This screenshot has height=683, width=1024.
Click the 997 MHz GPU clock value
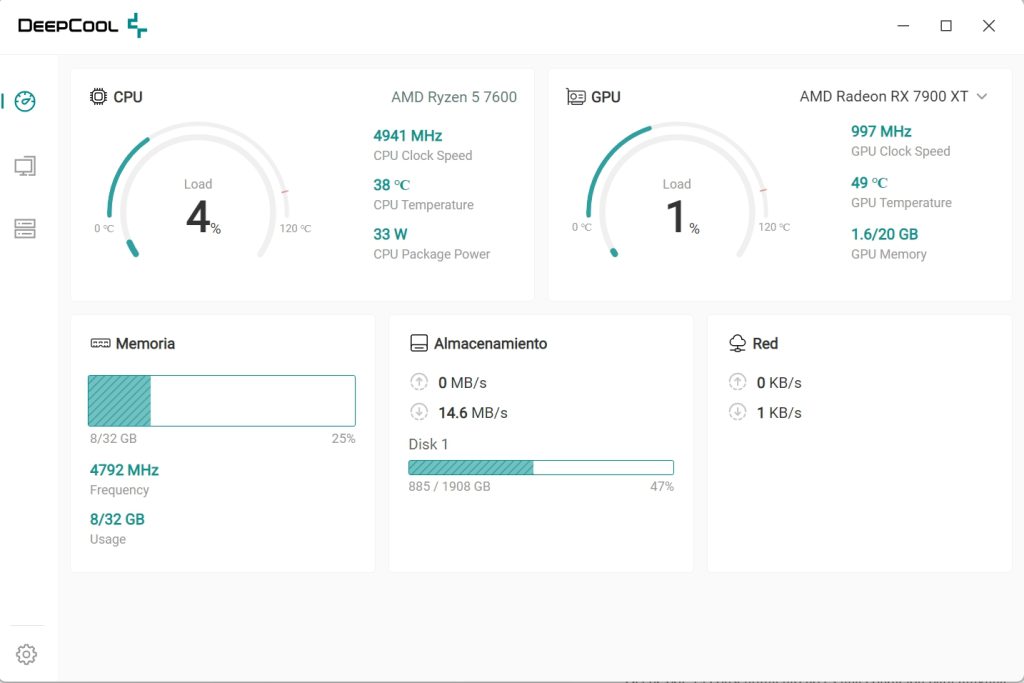coord(881,131)
